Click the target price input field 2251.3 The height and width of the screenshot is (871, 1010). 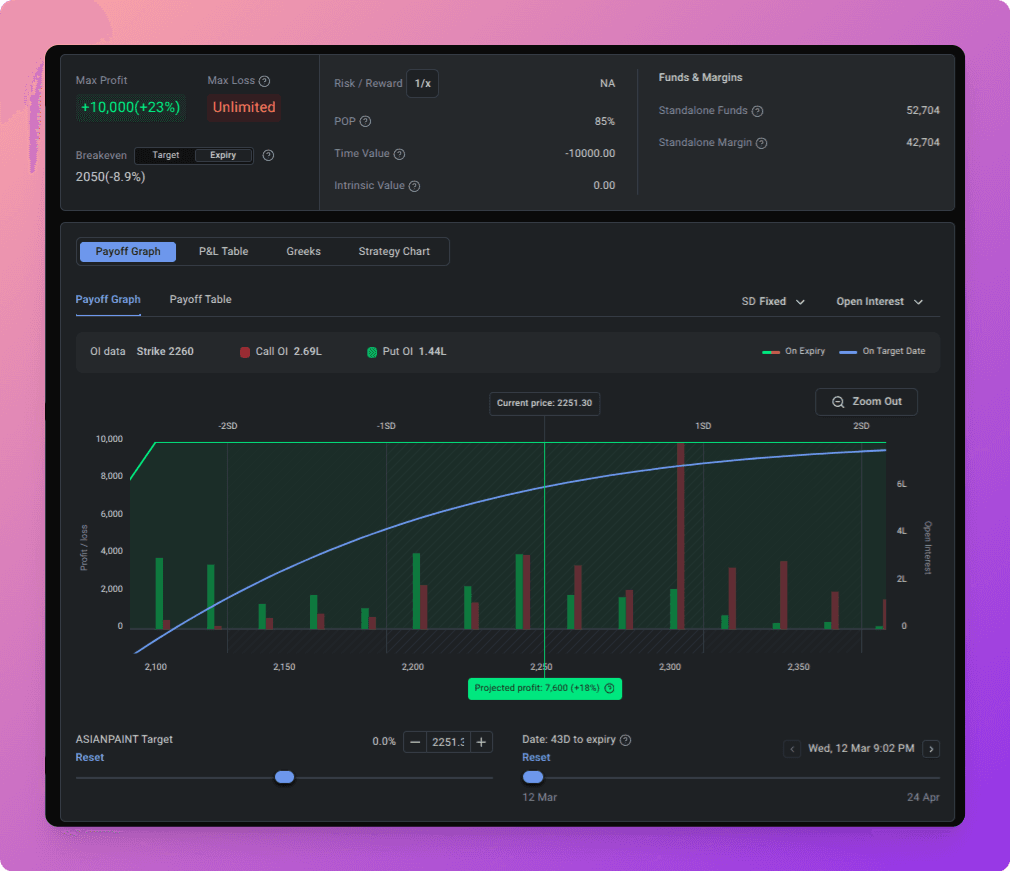pos(448,742)
